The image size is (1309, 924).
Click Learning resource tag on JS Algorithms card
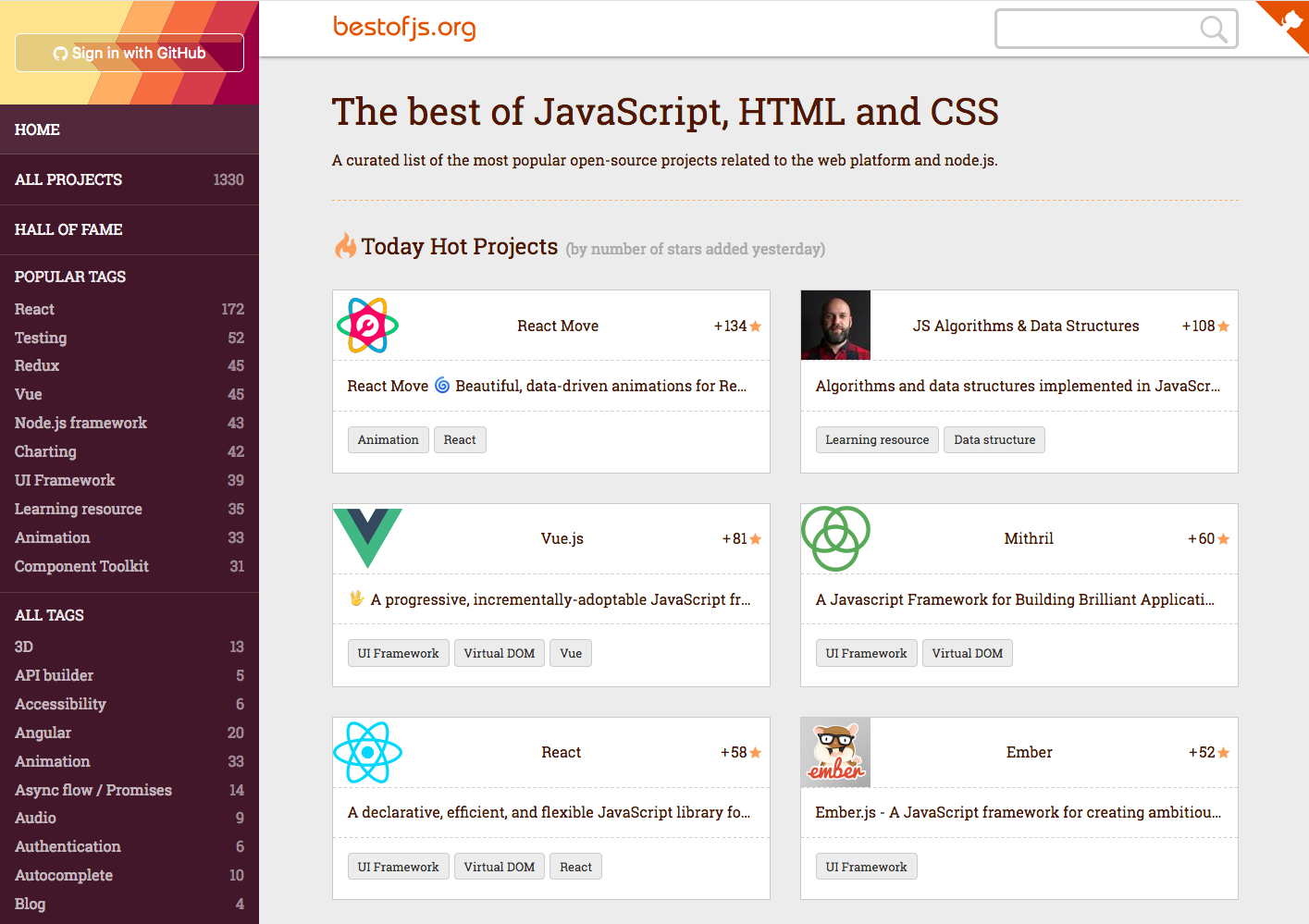(877, 439)
